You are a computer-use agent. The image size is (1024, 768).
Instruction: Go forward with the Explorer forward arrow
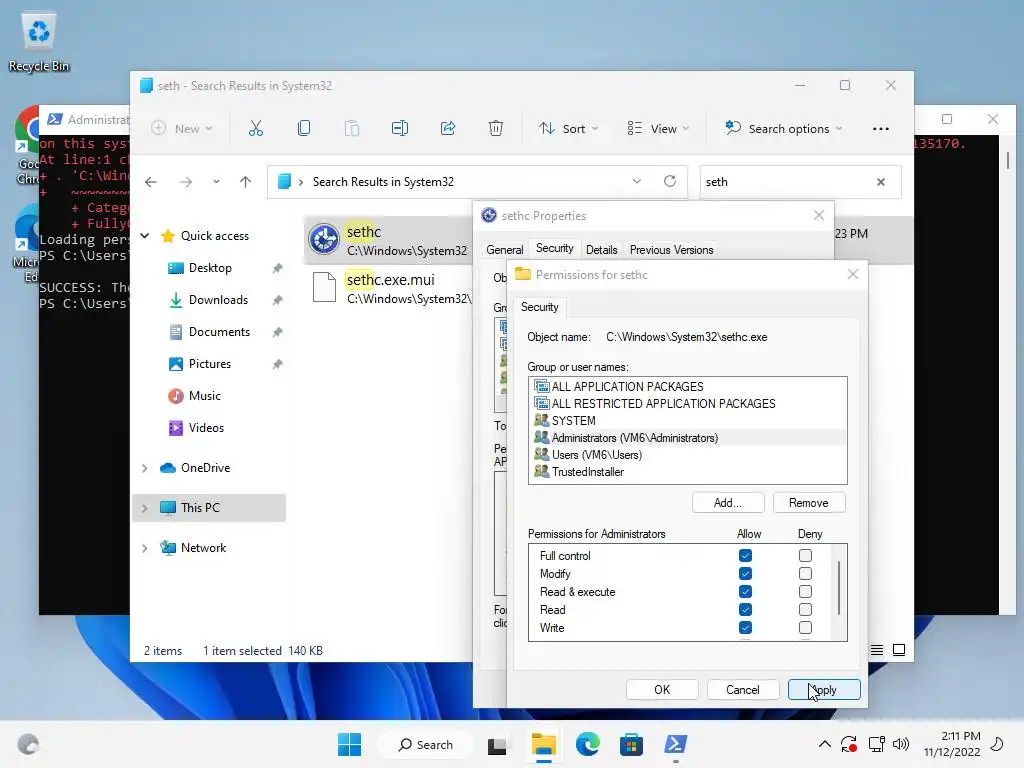click(x=186, y=182)
